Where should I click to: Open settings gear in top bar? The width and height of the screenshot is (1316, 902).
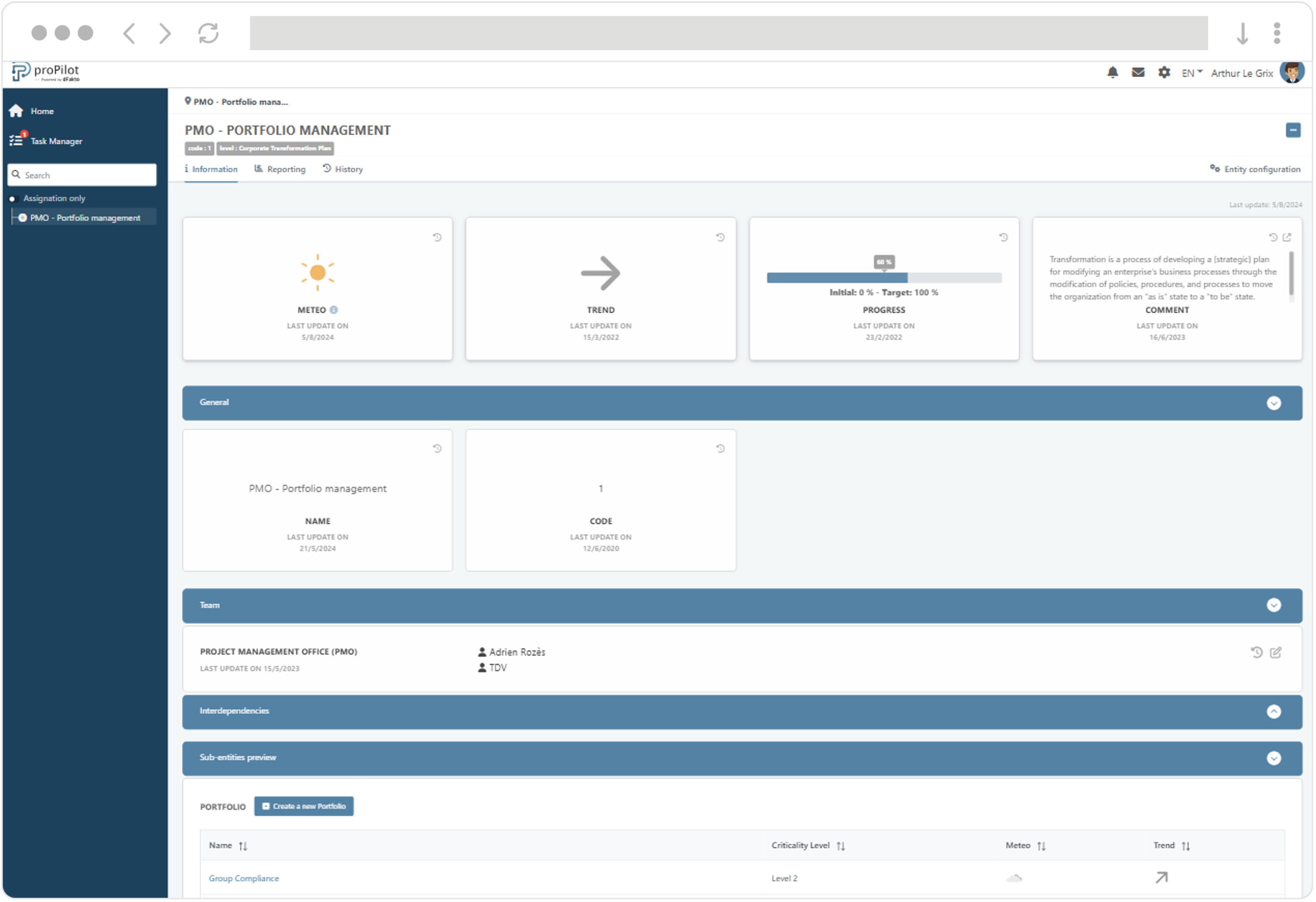click(1164, 72)
